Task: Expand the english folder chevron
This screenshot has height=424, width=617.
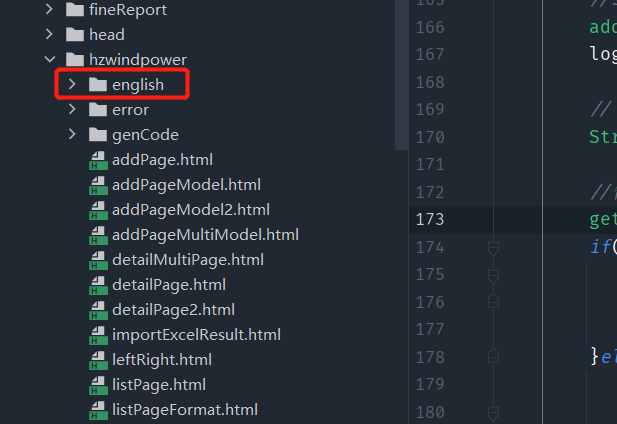Action: tap(72, 85)
